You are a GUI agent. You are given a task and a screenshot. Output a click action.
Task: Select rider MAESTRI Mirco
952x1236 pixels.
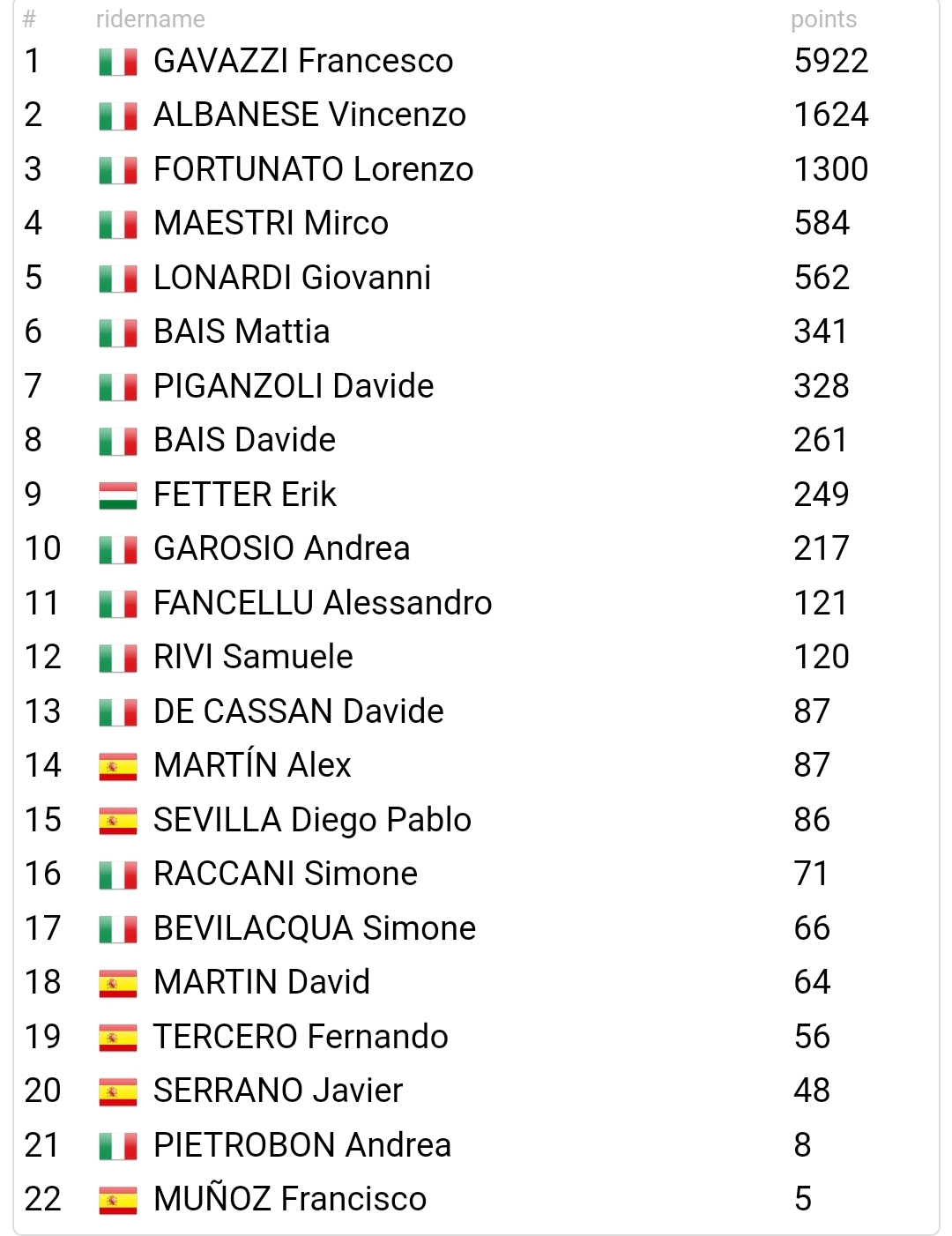(271, 223)
